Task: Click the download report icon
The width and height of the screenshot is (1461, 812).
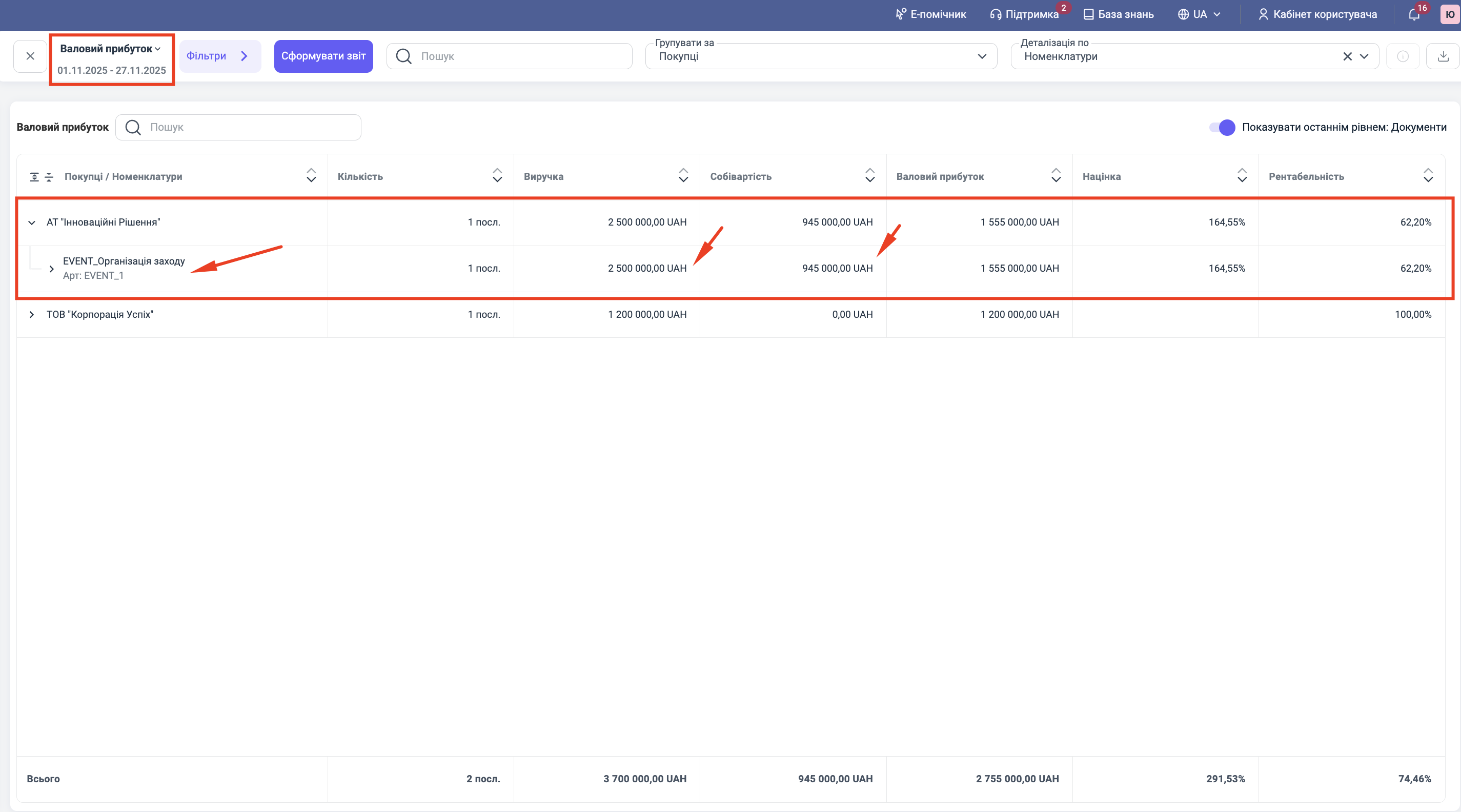Action: [x=1443, y=56]
